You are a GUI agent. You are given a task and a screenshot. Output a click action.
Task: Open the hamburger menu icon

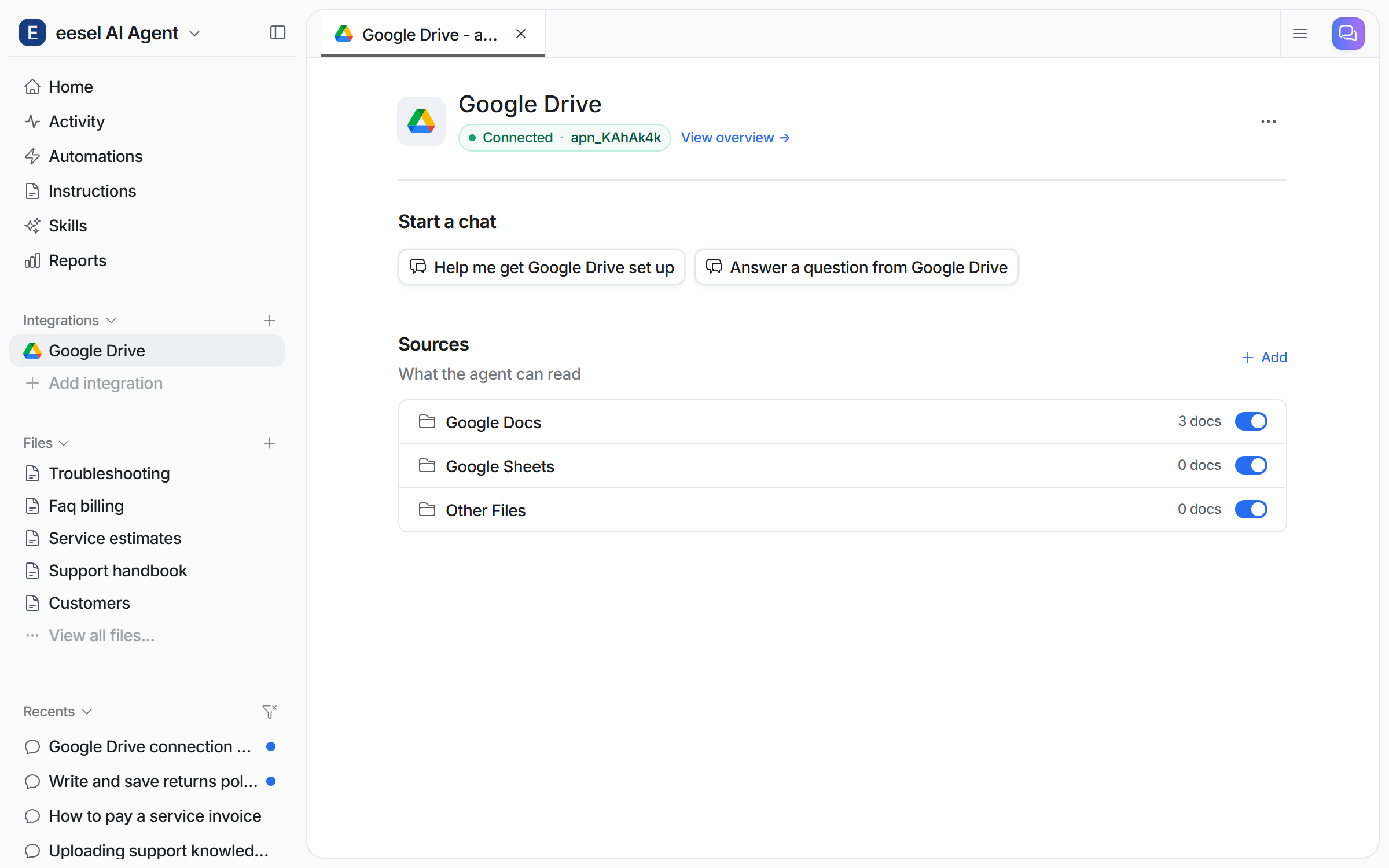[x=1300, y=34]
